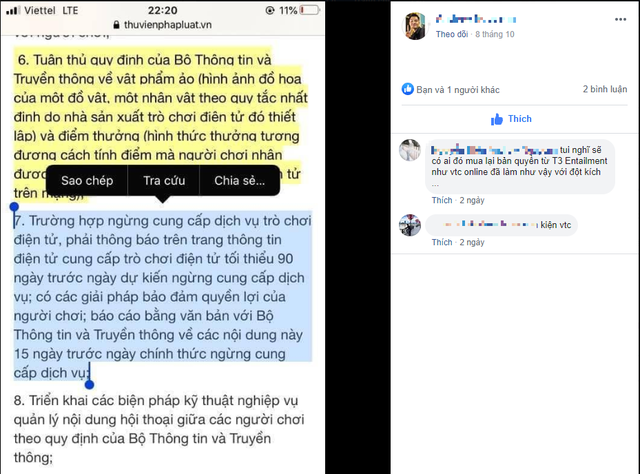Choose Tra cứu from the text popup
This screenshot has height=474, width=640.
(x=164, y=180)
